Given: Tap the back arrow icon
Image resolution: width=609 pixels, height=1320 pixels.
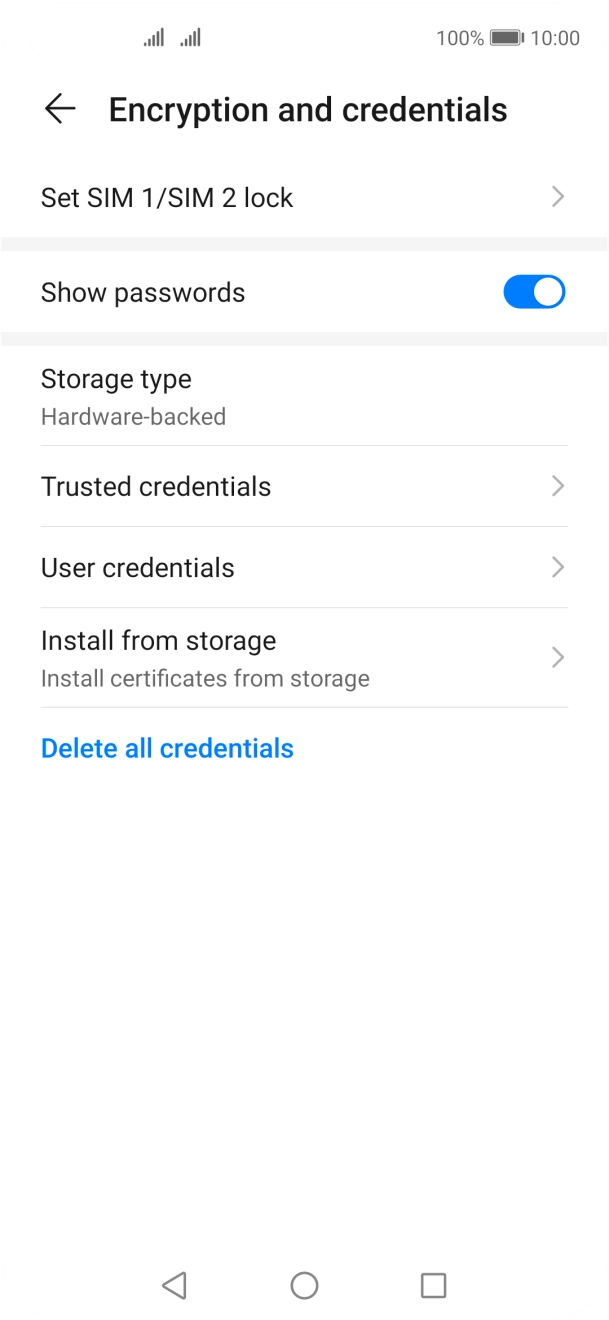Looking at the screenshot, I should [x=60, y=109].
